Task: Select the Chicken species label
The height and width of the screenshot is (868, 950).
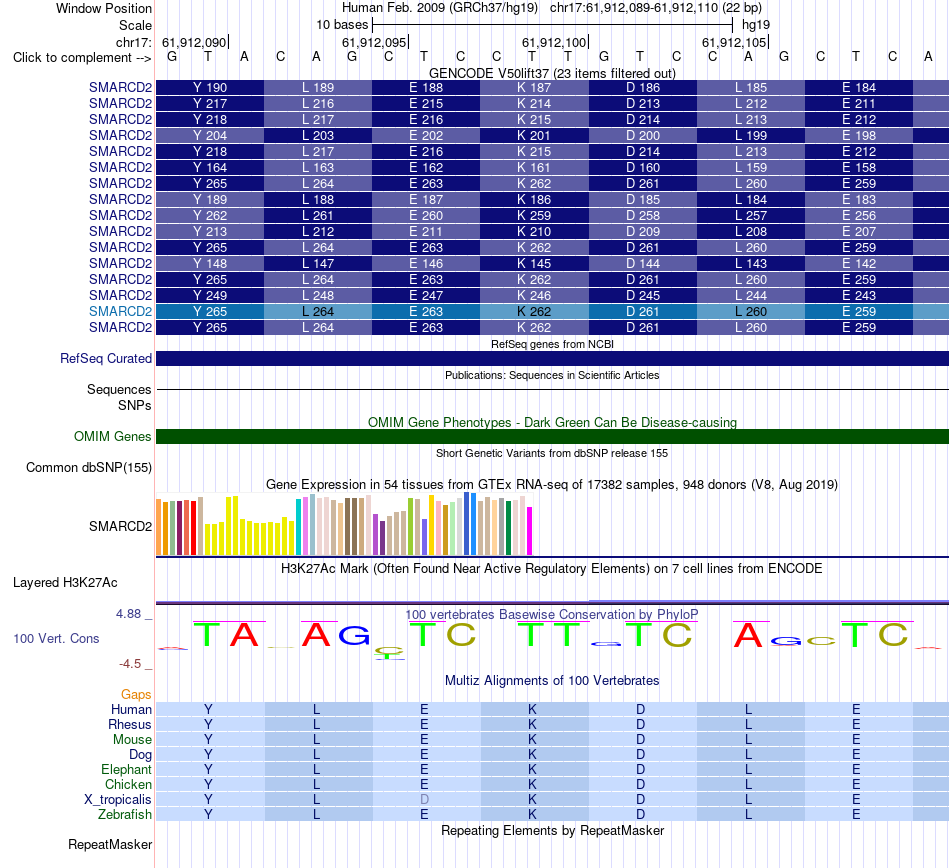Action: [x=128, y=784]
